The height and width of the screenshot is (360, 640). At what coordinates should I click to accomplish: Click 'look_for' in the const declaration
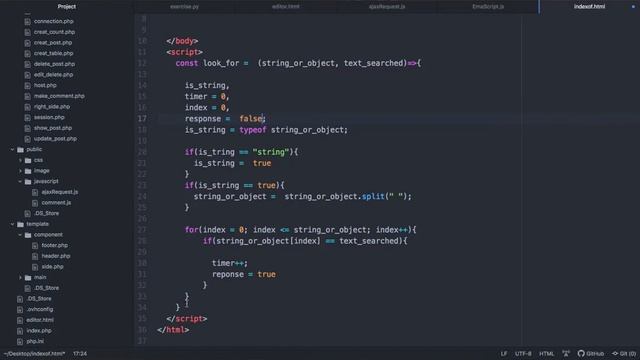(x=221, y=63)
